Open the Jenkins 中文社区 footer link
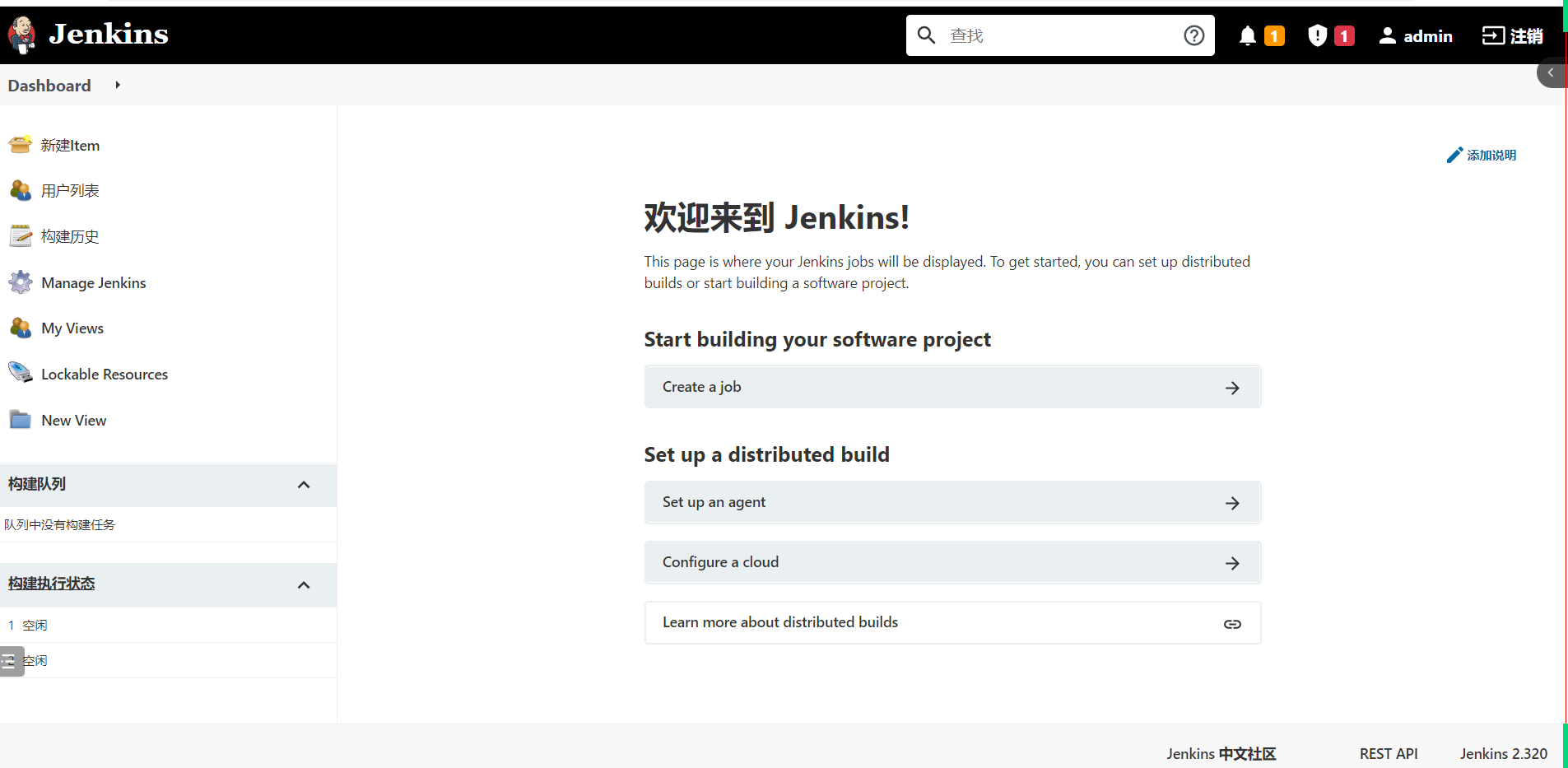This screenshot has width=1568, height=768. 1221,754
